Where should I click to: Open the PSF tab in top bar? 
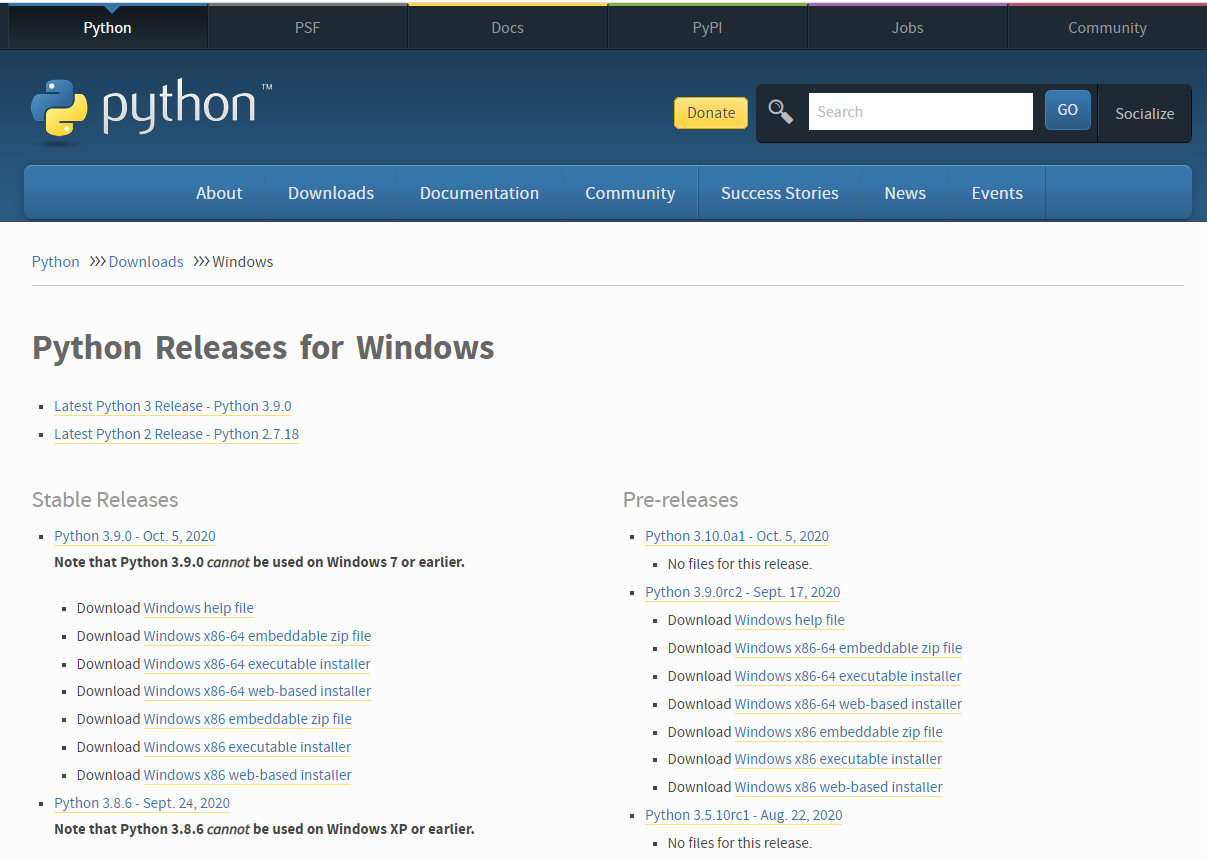coord(307,28)
